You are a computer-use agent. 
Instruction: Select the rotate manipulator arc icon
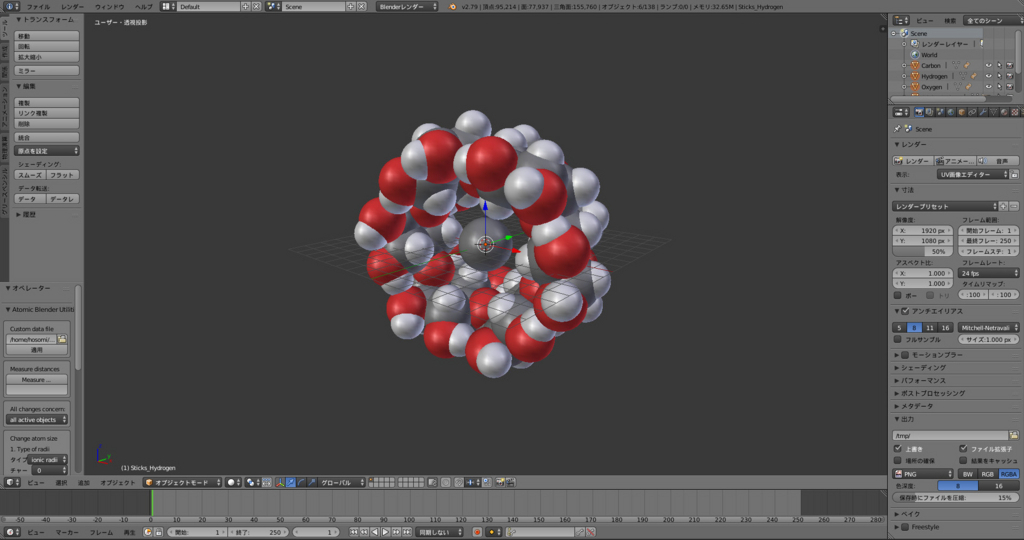coord(300,483)
